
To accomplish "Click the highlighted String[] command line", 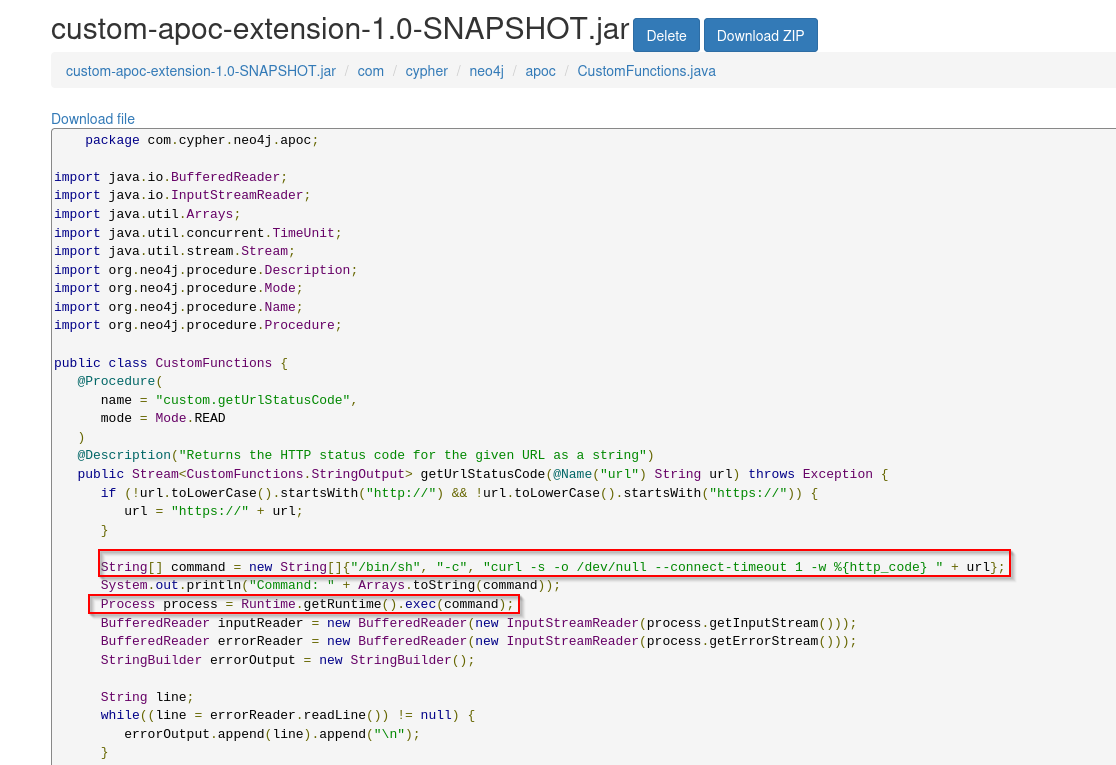I will (x=552, y=567).
